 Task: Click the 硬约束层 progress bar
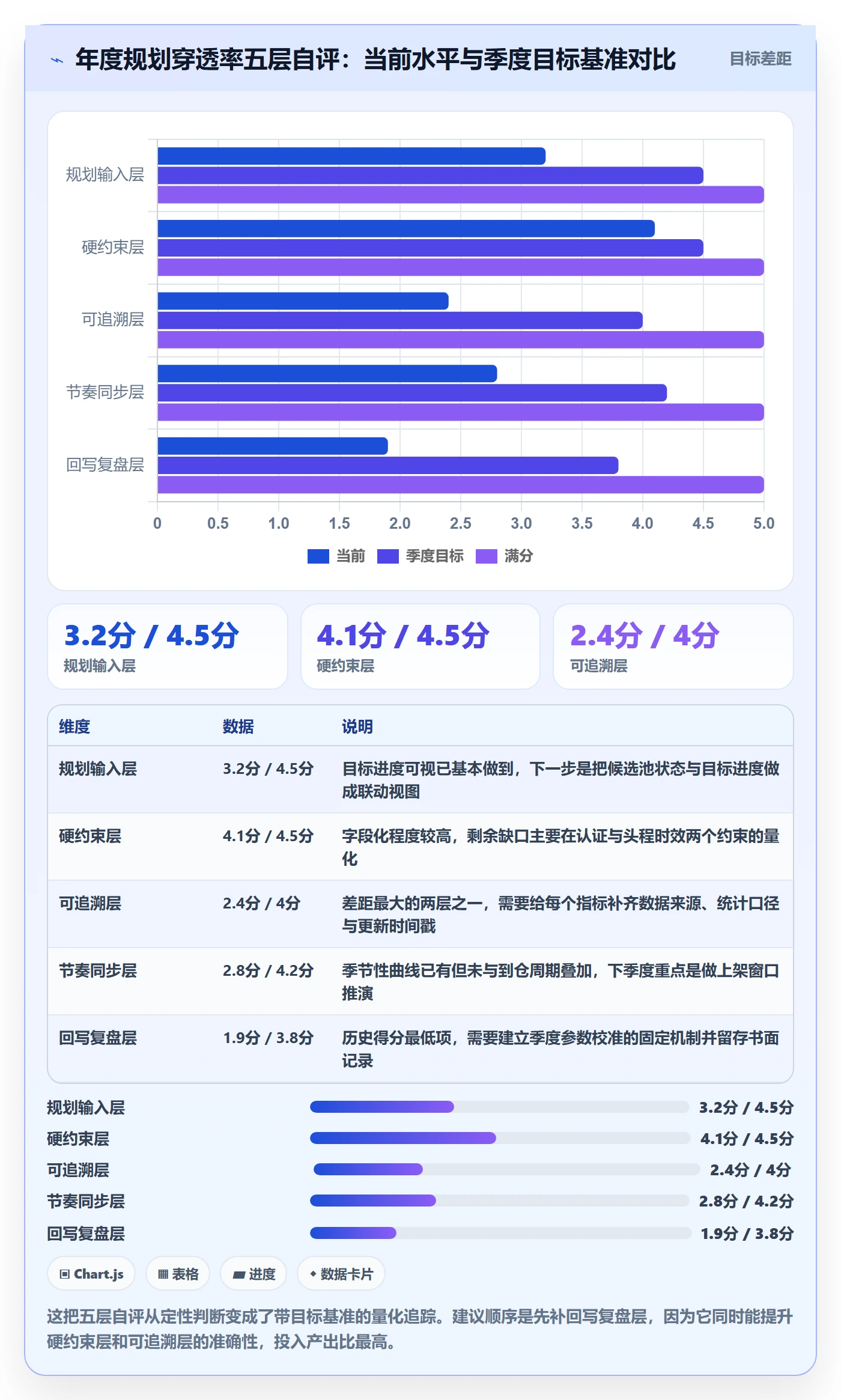500,1138
